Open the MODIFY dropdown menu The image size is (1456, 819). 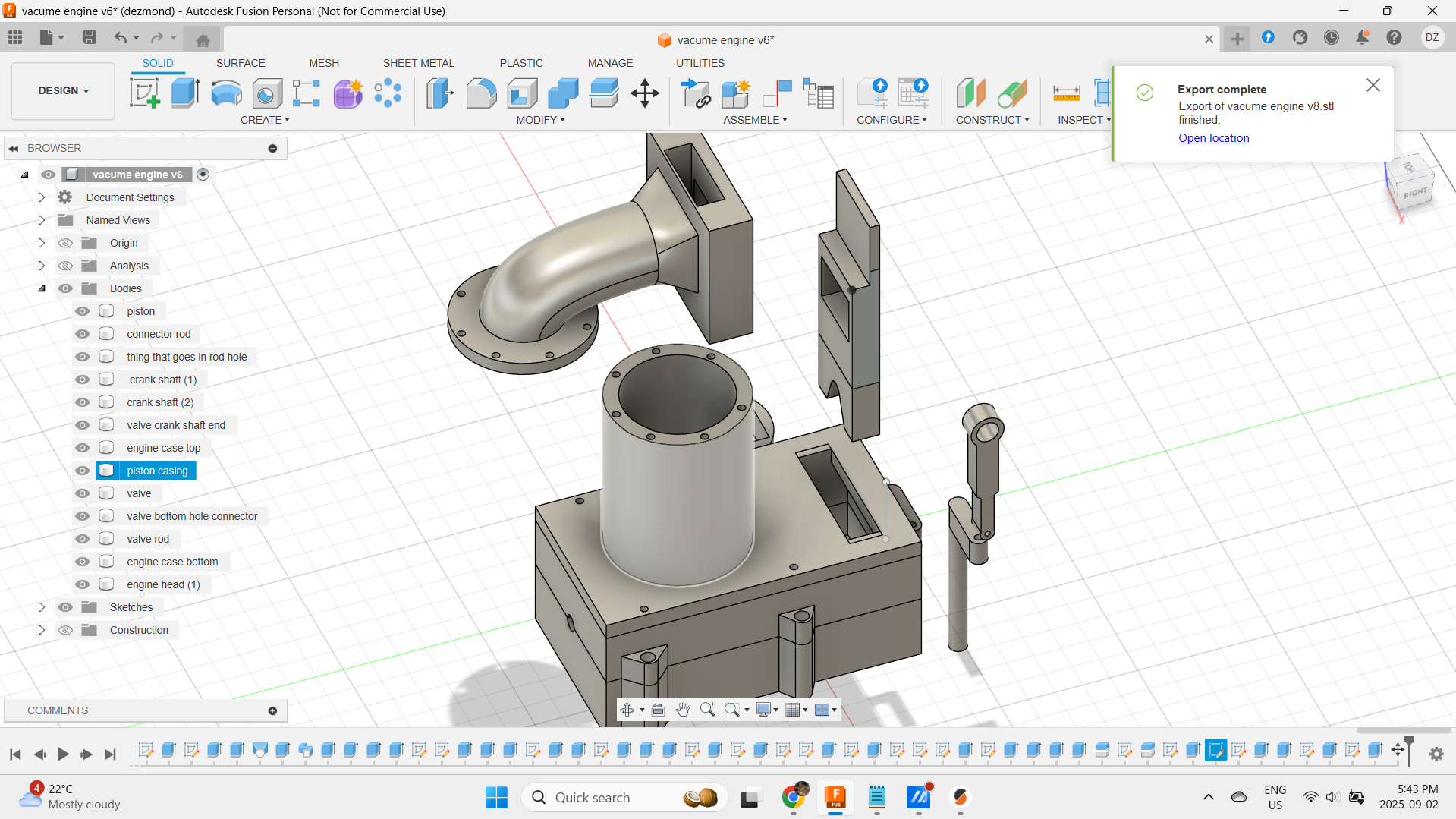coord(540,120)
